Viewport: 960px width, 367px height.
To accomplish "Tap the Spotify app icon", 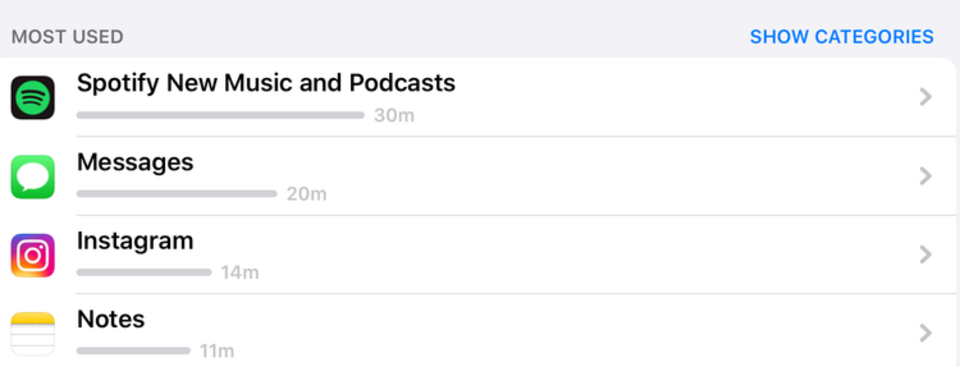I will (32, 97).
